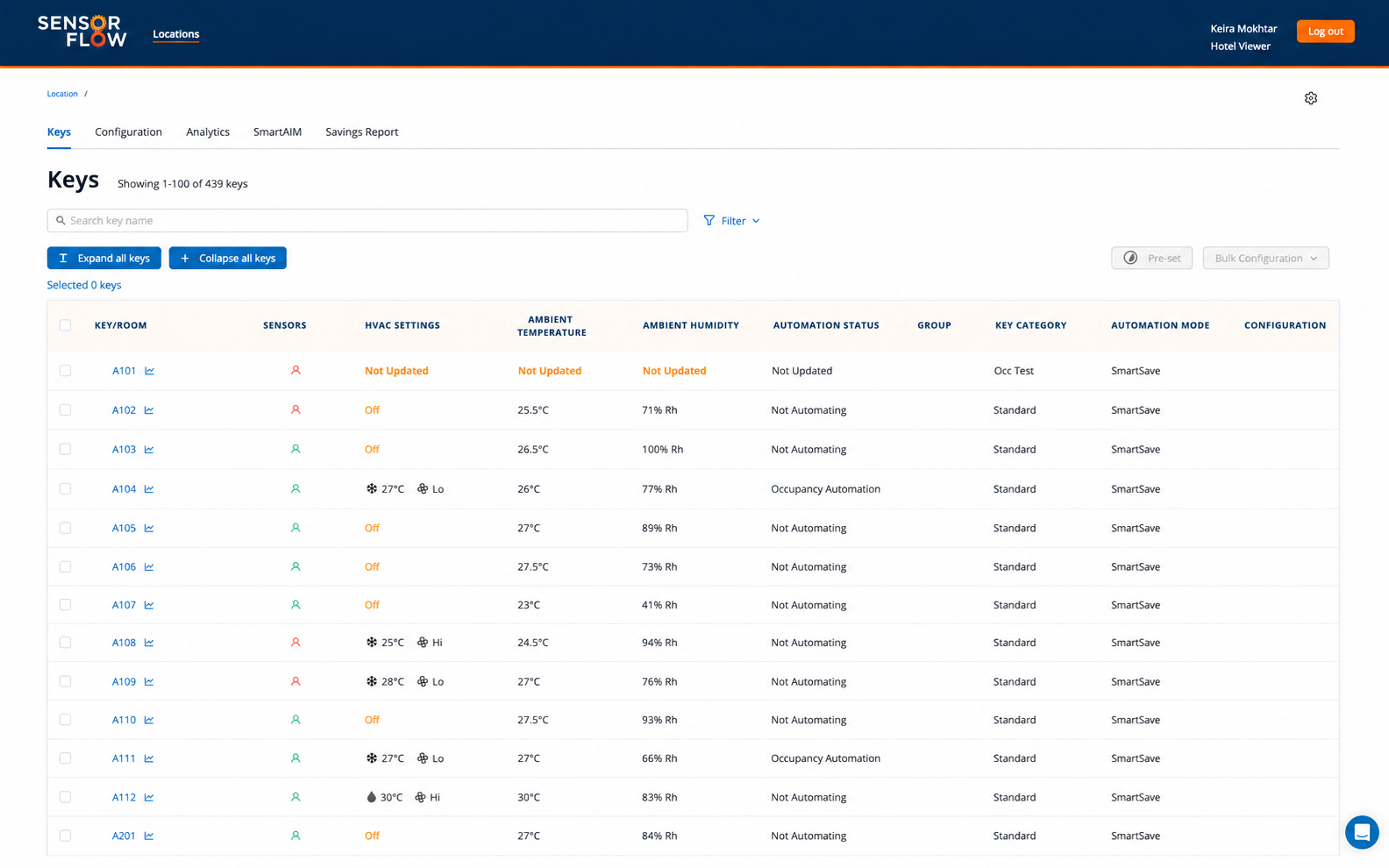The height and width of the screenshot is (868, 1389).
Task: Click the Search key name field
Action: (x=367, y=220)
